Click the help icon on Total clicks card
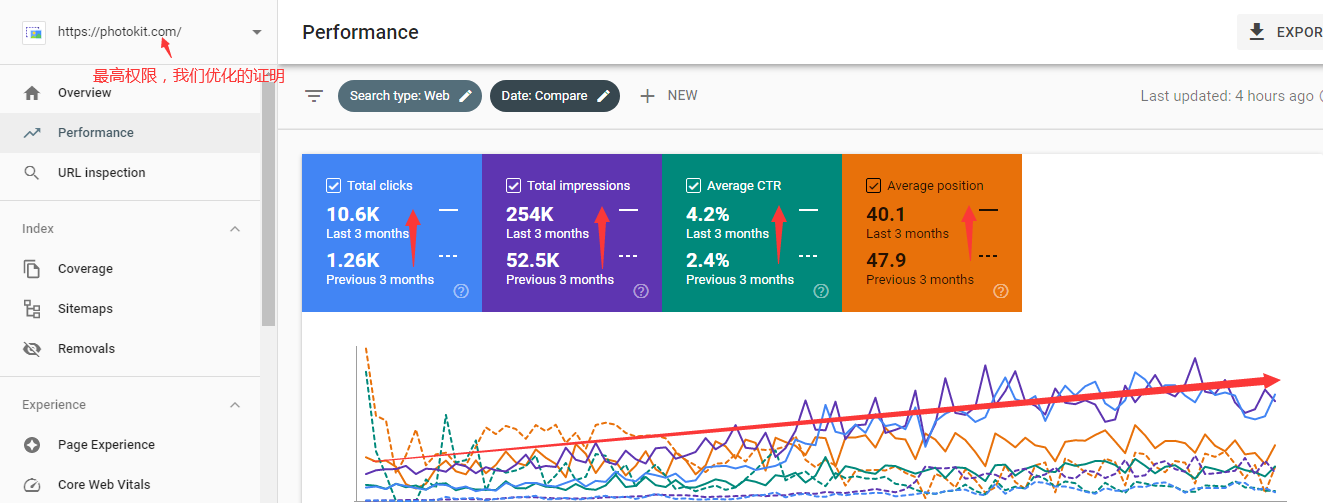Viewport: 1323px width, 503px height. (461, 291)
